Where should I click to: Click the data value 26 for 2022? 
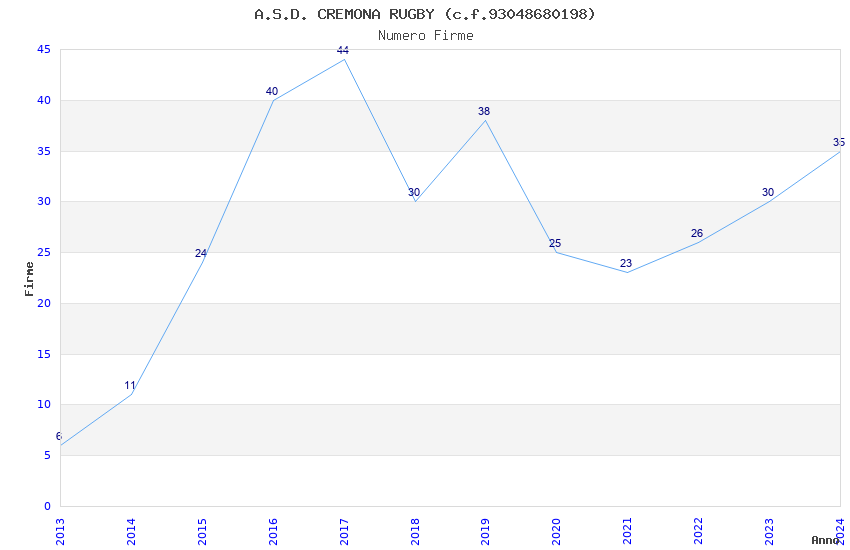(697, 234)
